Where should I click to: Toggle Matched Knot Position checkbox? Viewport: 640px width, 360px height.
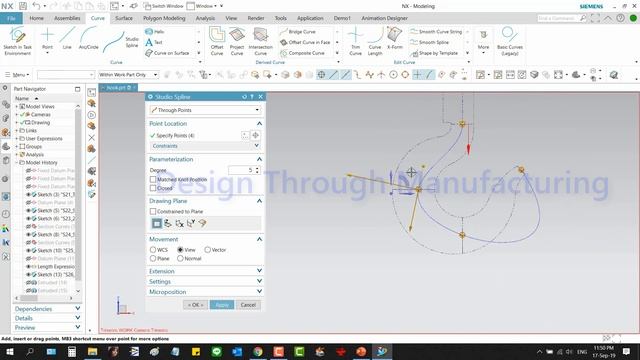tap(153, 179)
